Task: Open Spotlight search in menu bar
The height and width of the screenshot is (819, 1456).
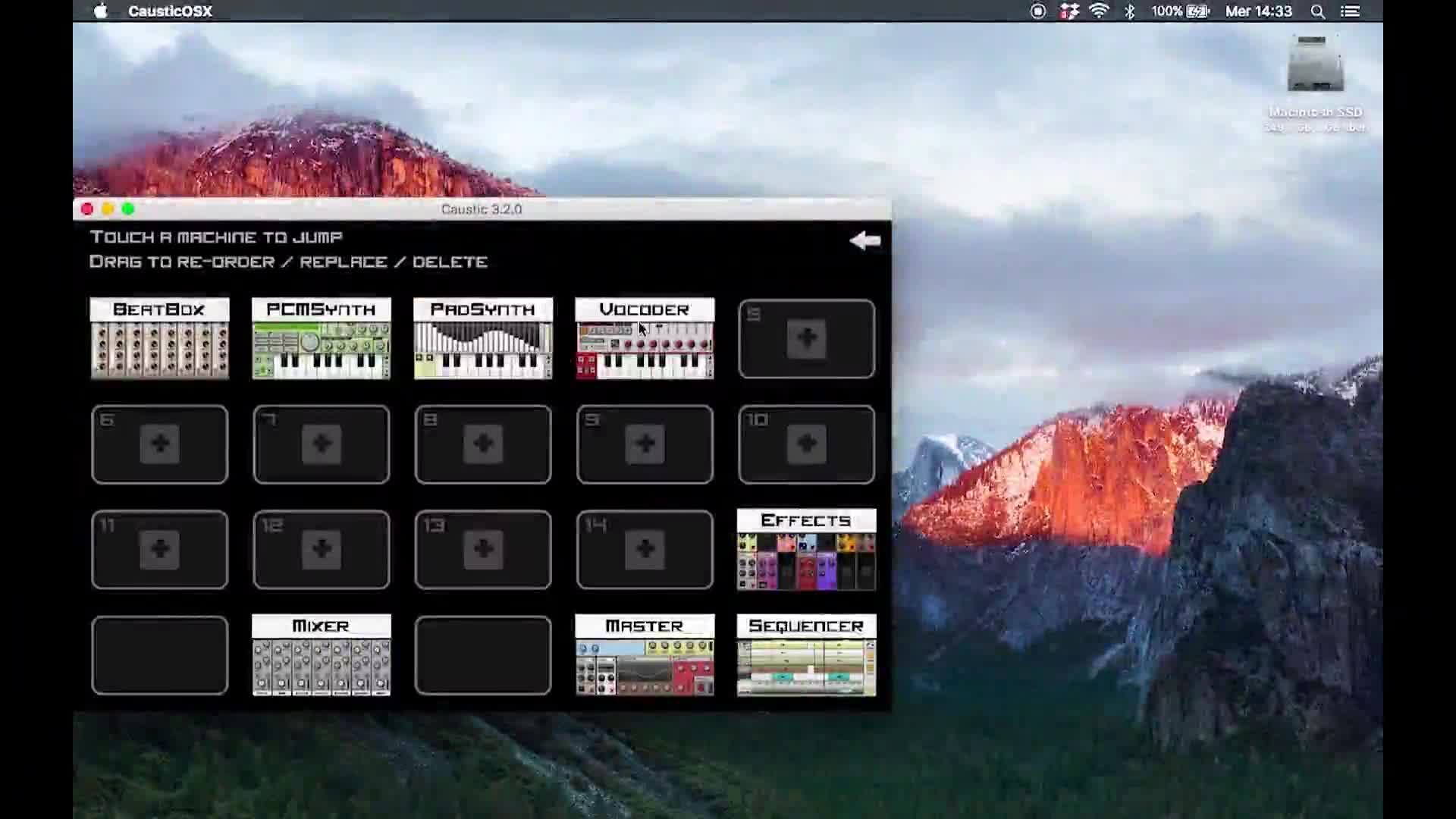Action: 1318,11
